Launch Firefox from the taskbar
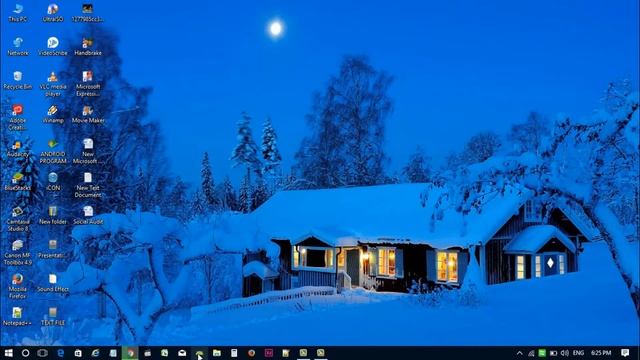This screenshot has height=360, width=640. 251,353
